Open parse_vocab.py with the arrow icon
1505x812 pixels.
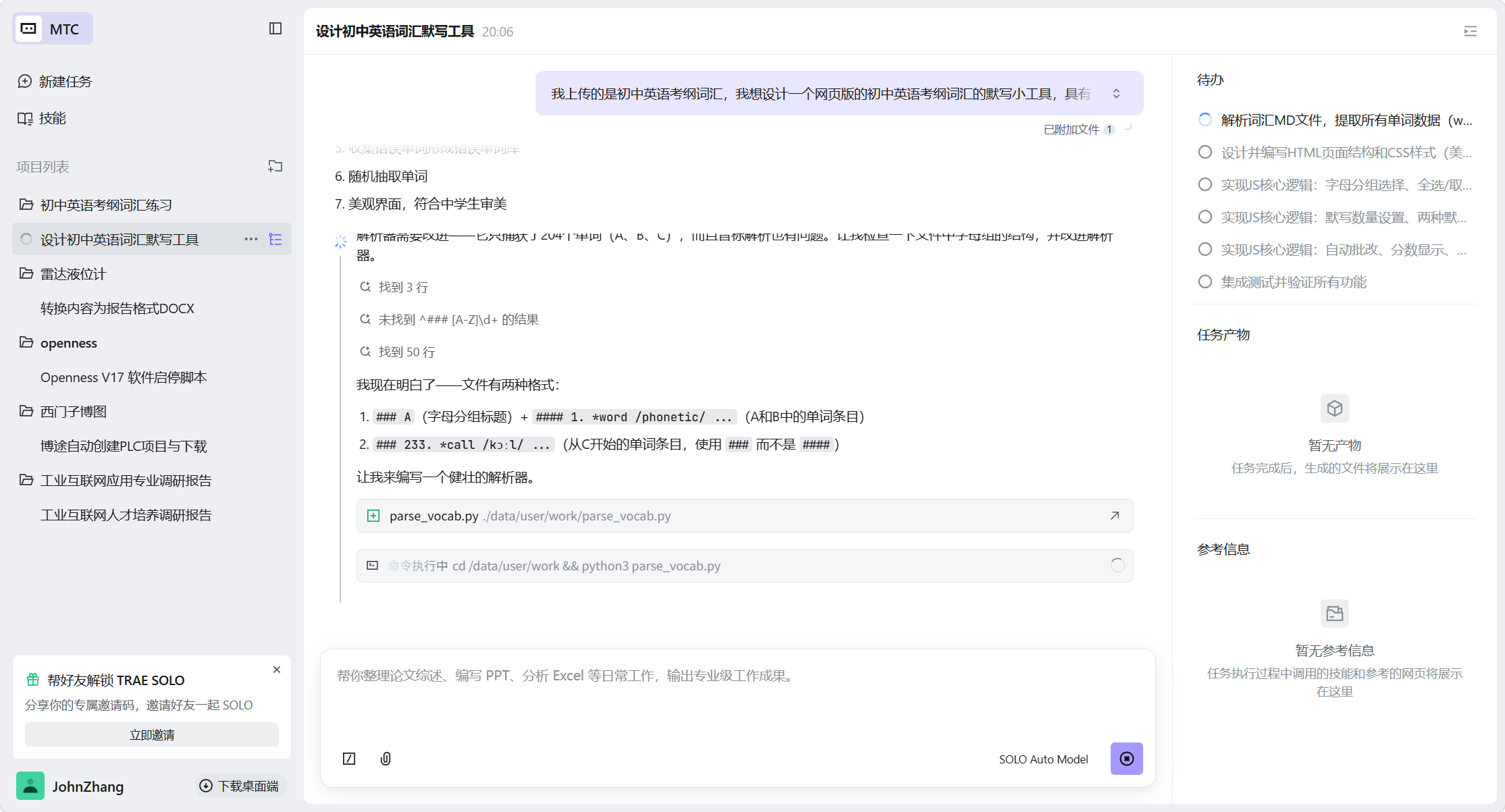click(x=1115, y=516)
